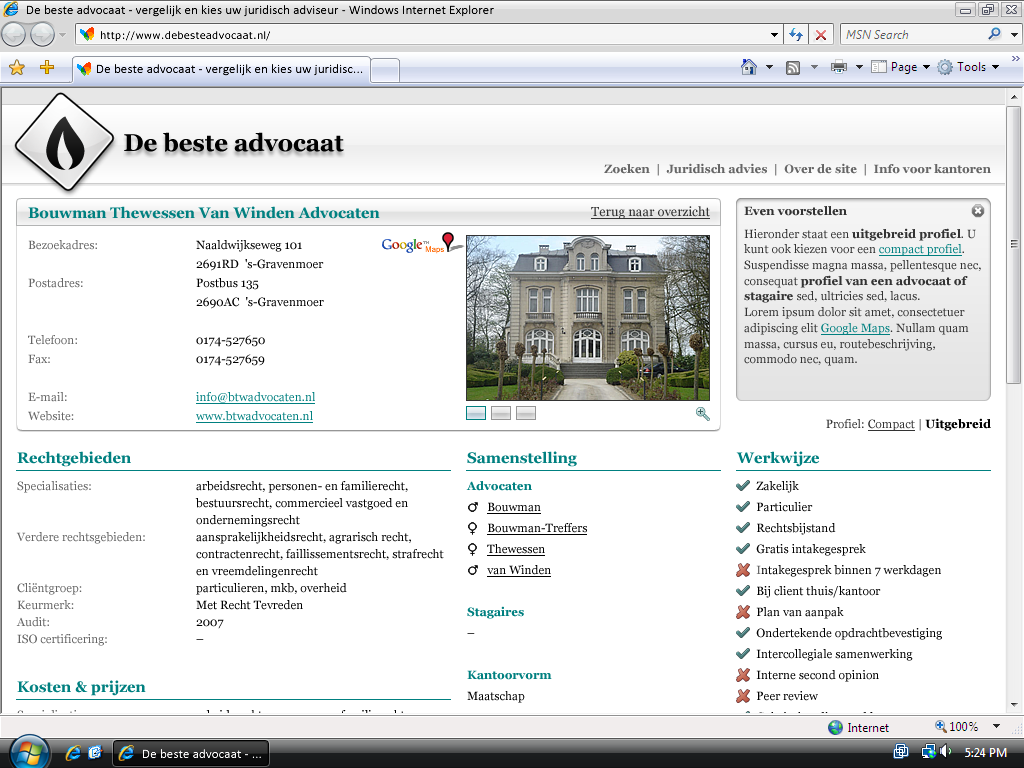
Task: Select the third photo thumbnail indicator
Action: point(526,413)
